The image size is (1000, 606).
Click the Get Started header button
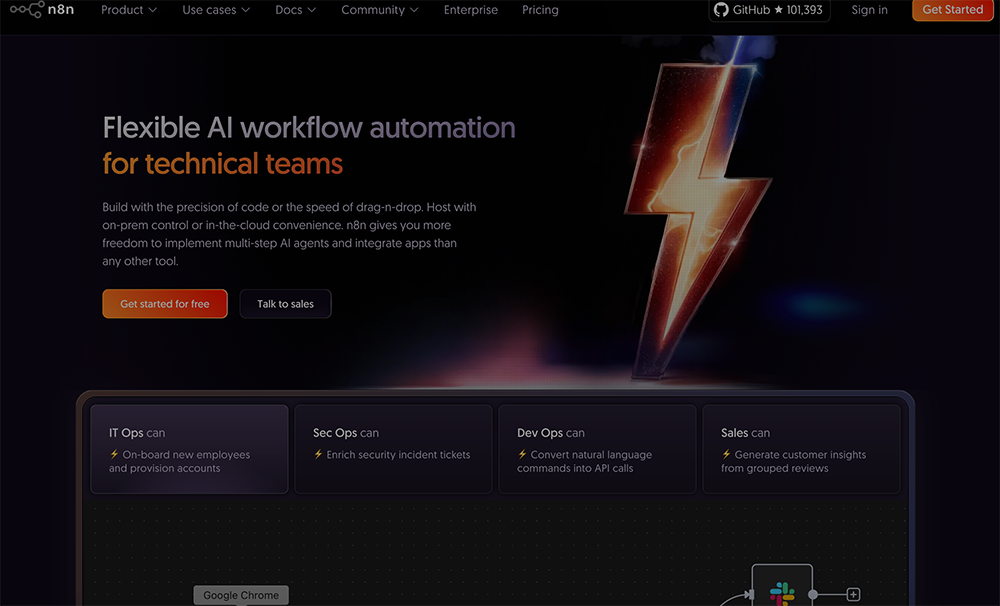pos(952,10)
